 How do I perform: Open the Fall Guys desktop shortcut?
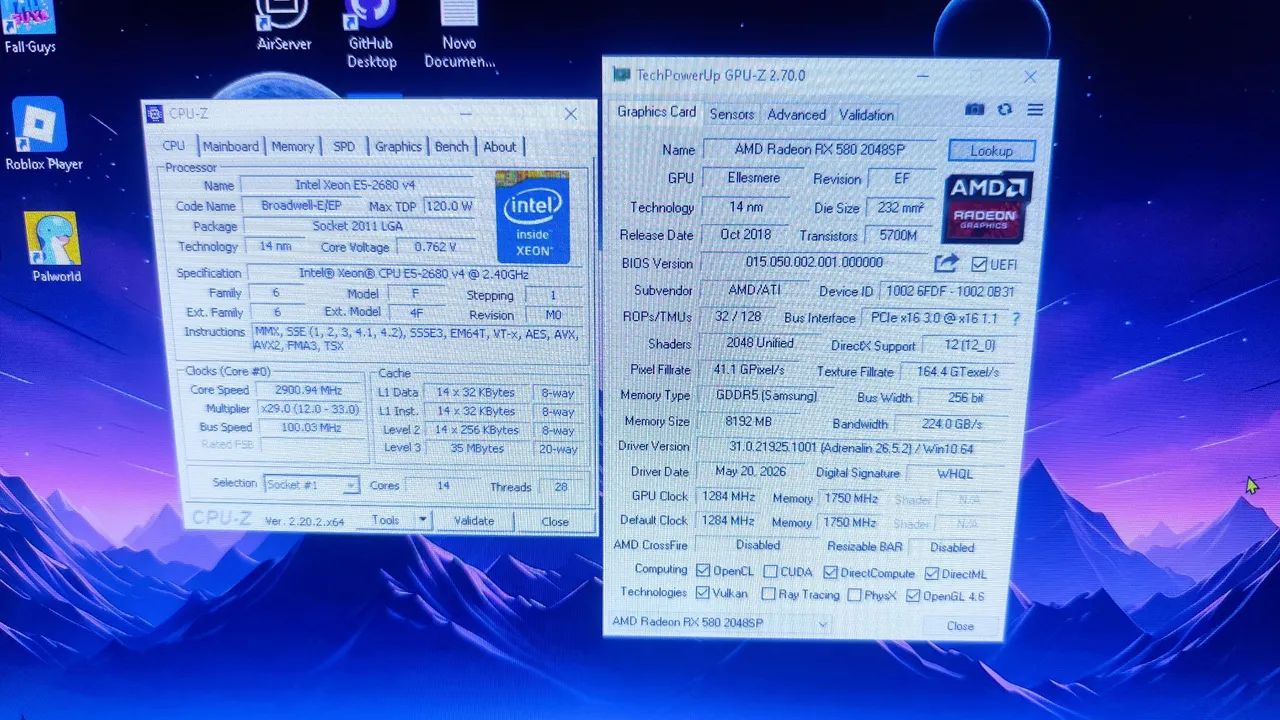pos(30,25)
